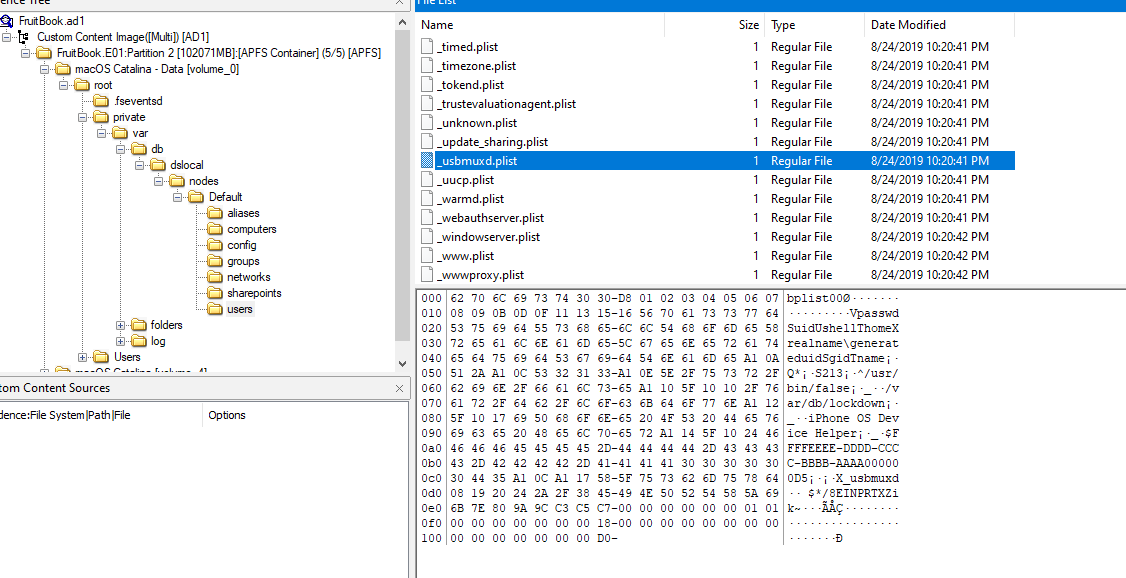Viewport: 1126px width, 578px height.
Task: Click the file icon for _timed.plist
Action: pyautogui.click(x=427, y=47)
